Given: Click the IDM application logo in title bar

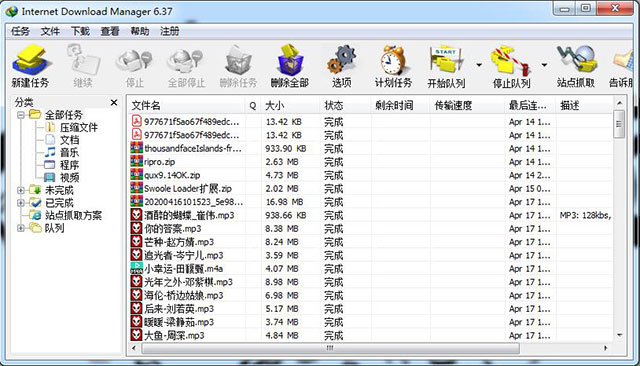Looking at the screenshot, I should [x=12, y=11].
